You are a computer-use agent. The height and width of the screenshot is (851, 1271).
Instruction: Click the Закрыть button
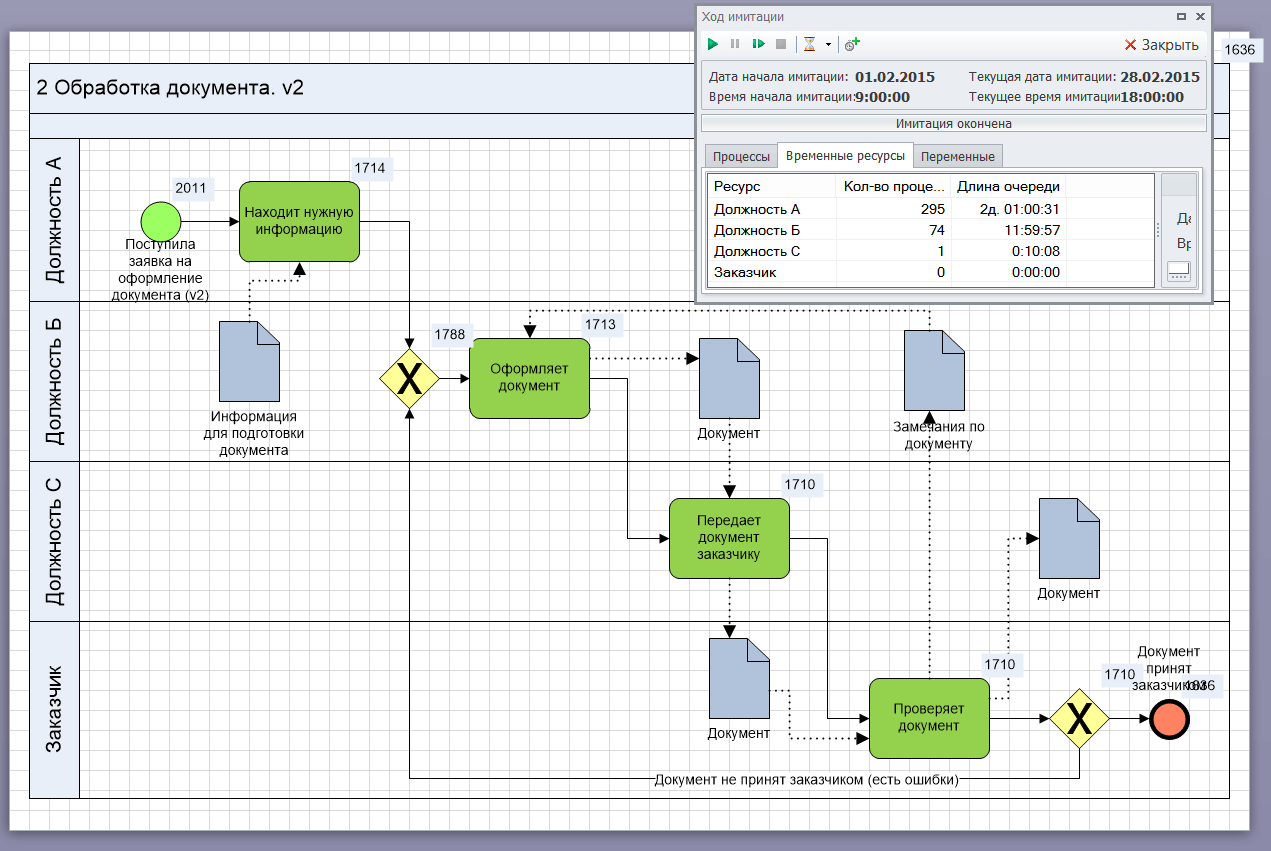point(1161,45)
